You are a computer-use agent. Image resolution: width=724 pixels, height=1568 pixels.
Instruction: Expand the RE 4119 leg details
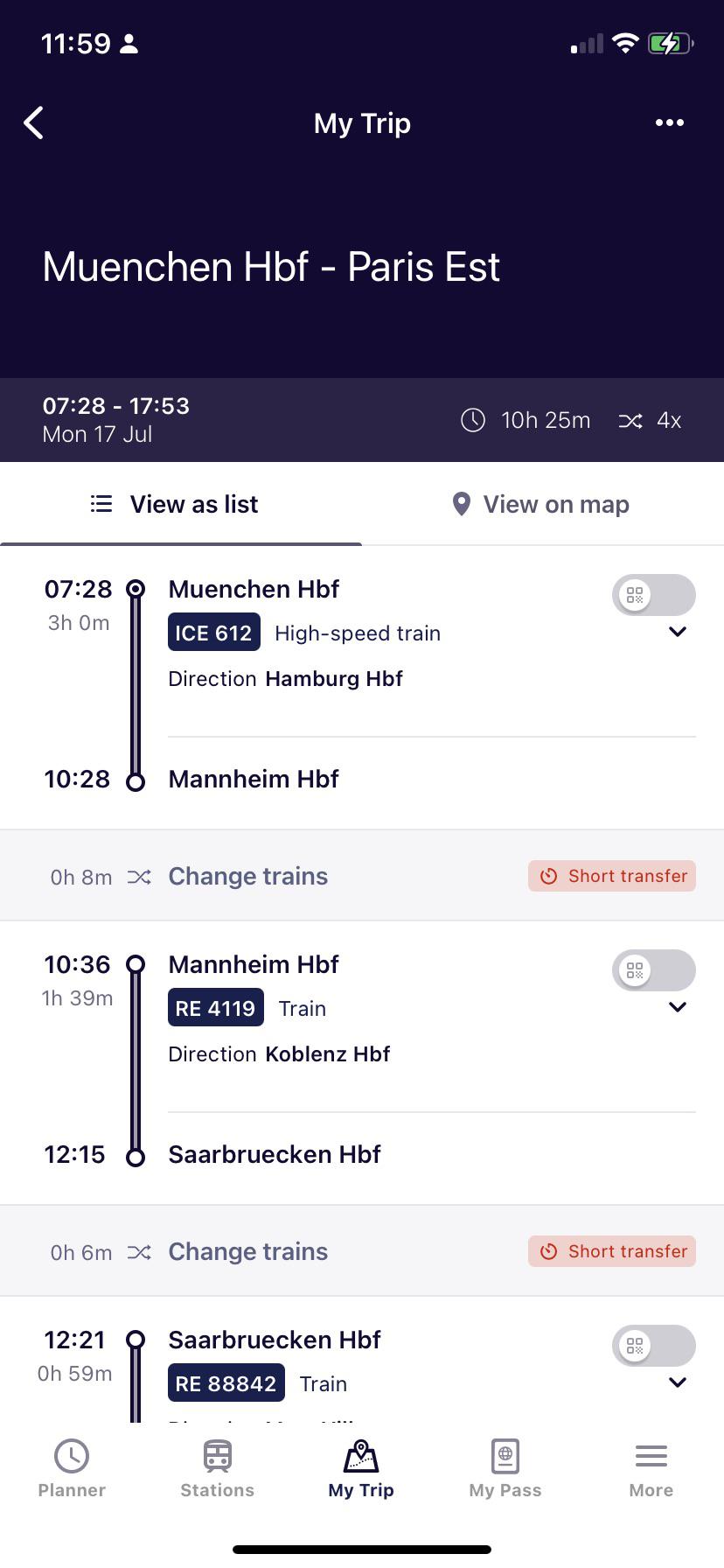677,1007
